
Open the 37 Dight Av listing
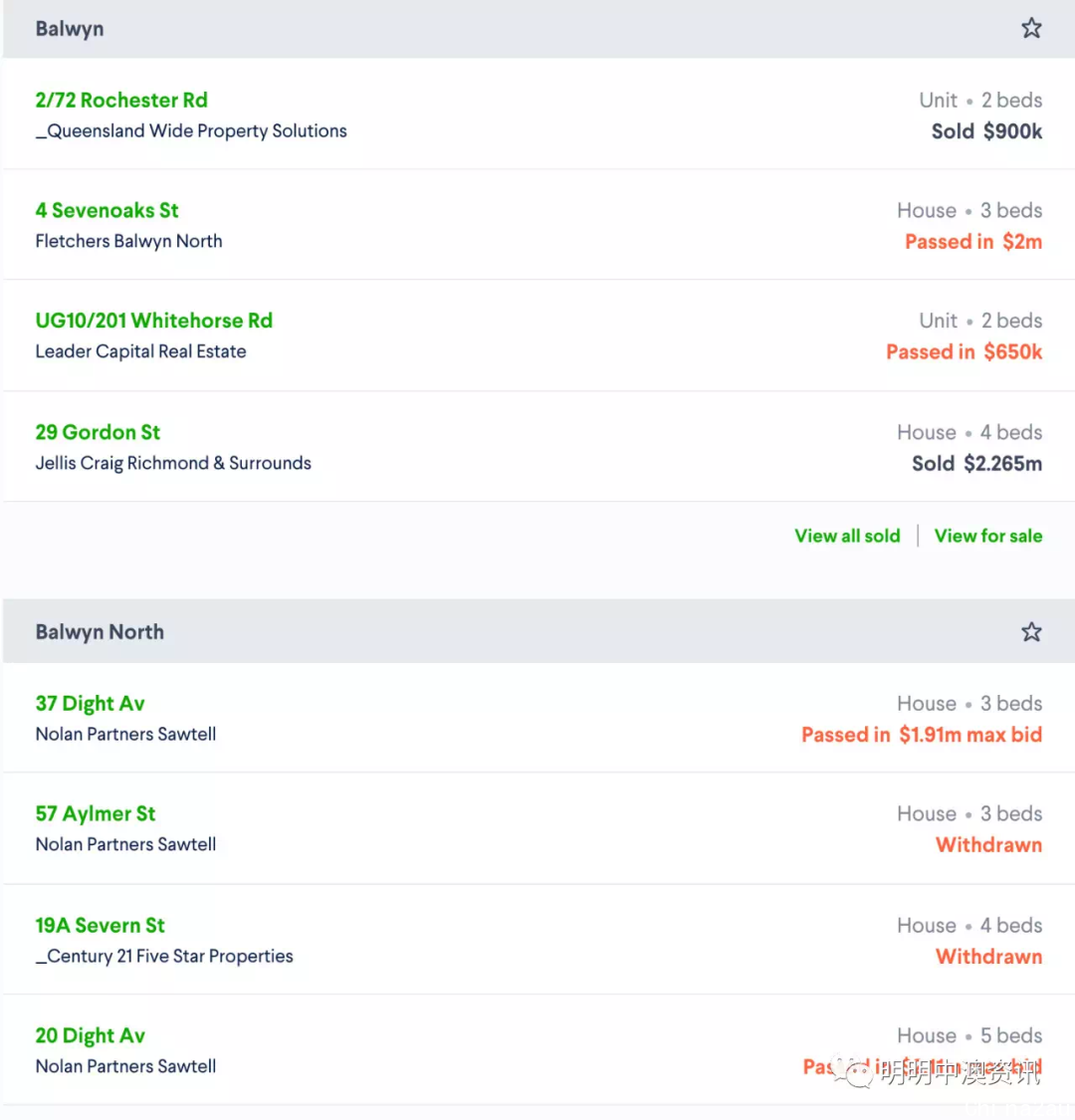click(x=90, y=704)
